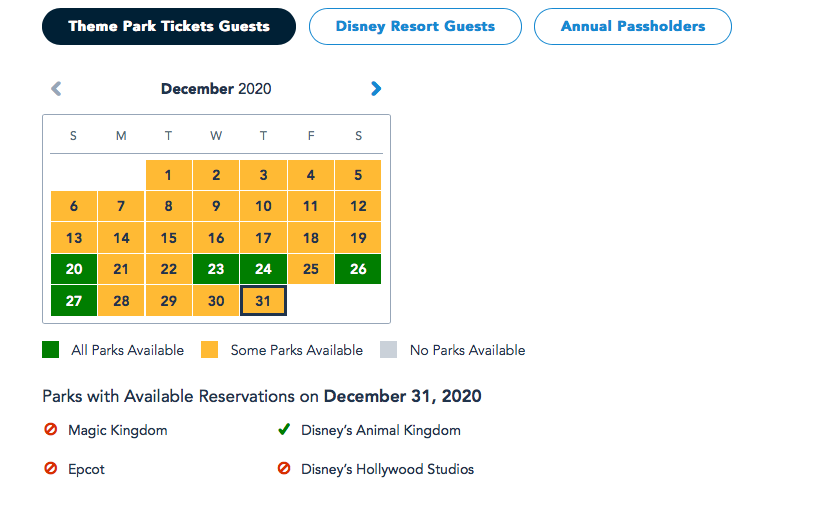
Task: Select Theme Park Tickets Guests tab
Action: (169, 26)
